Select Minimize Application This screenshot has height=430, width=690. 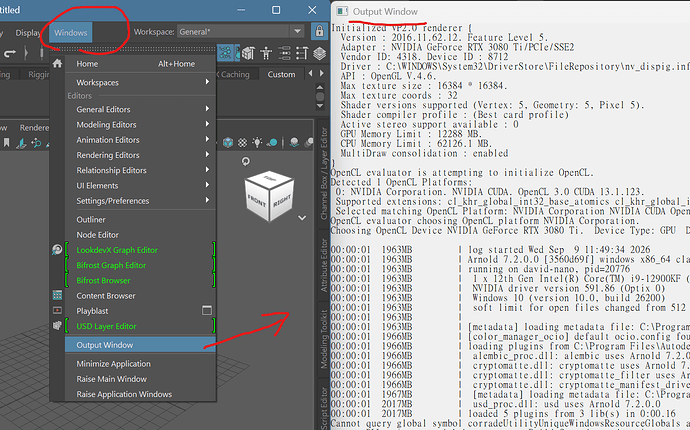tap(140, 364)
